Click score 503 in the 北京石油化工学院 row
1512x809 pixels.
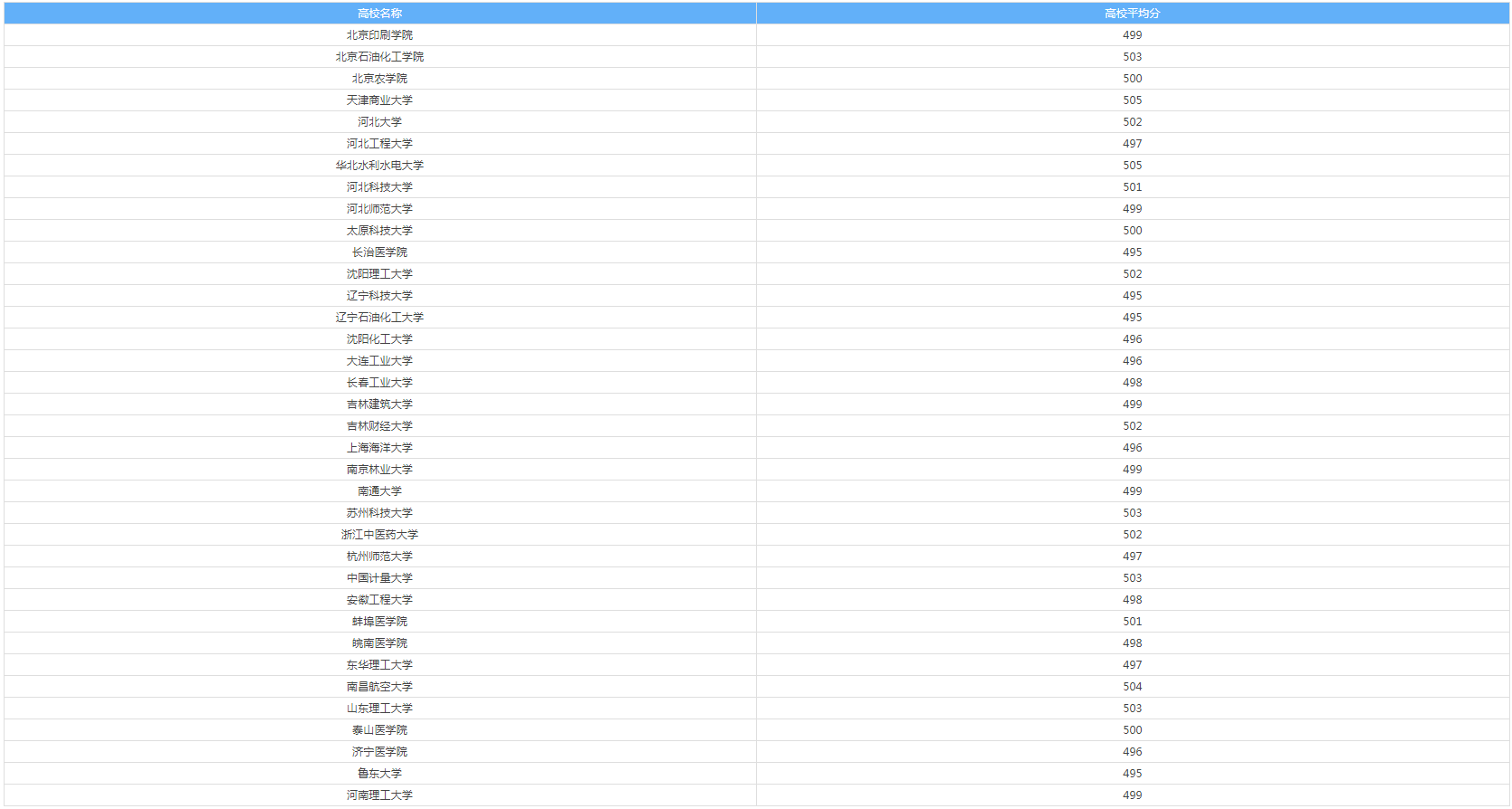click(1133, 57)
